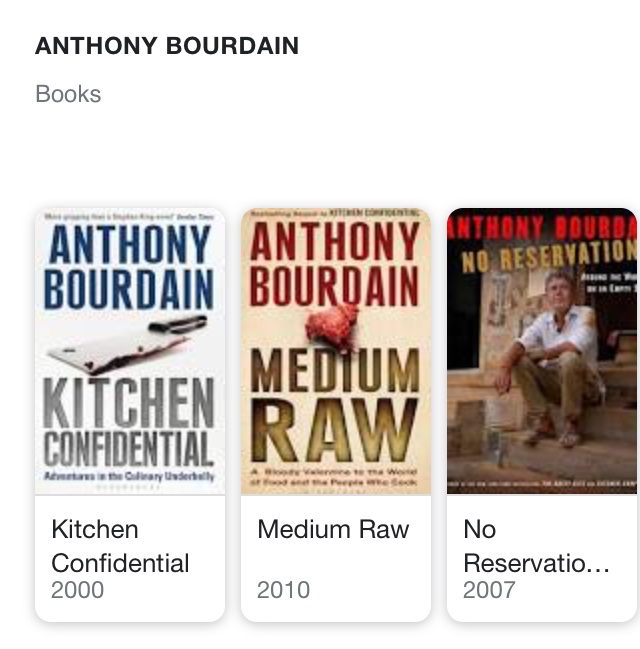Screen dimensions: 640x649
Task: Click the 2010 publication year label
Action: [x=283, y=590]
